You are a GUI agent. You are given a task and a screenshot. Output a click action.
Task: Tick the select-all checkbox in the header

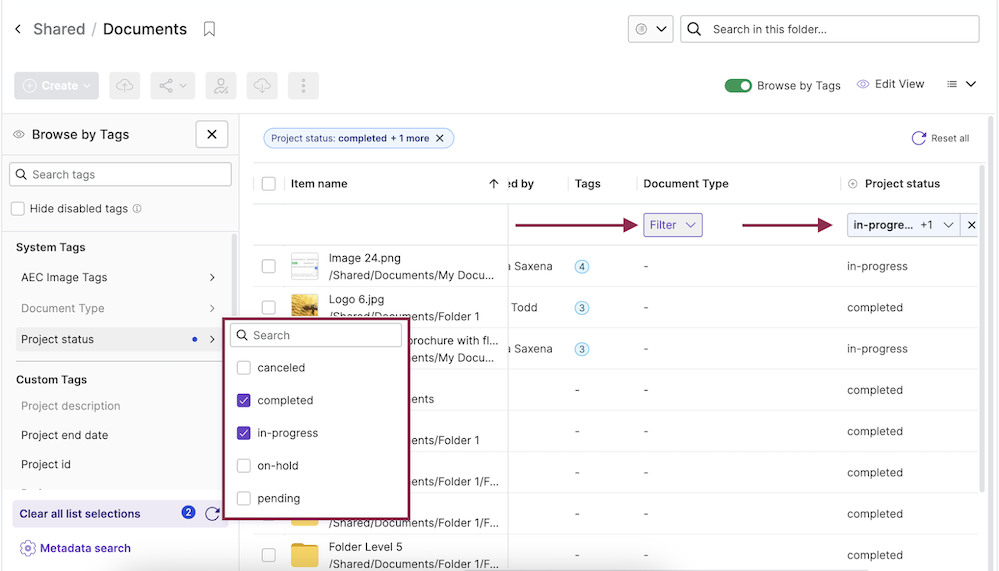pos(269,184)
